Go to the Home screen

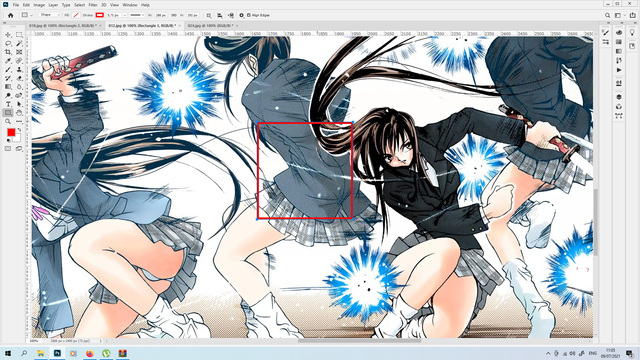tap(11, 15)
